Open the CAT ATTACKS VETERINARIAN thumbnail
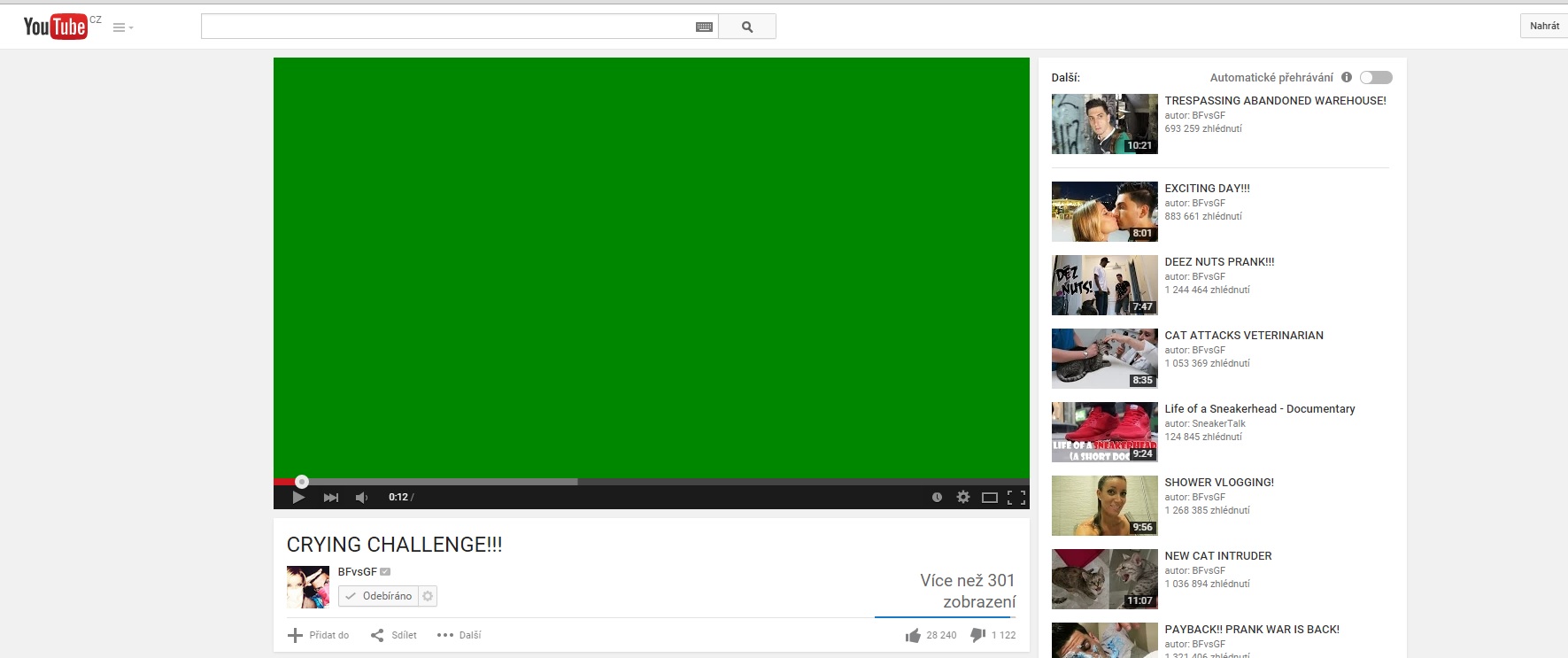Image resolution: width=1568 pixels, height=658 pixels. pos(1105,359)
